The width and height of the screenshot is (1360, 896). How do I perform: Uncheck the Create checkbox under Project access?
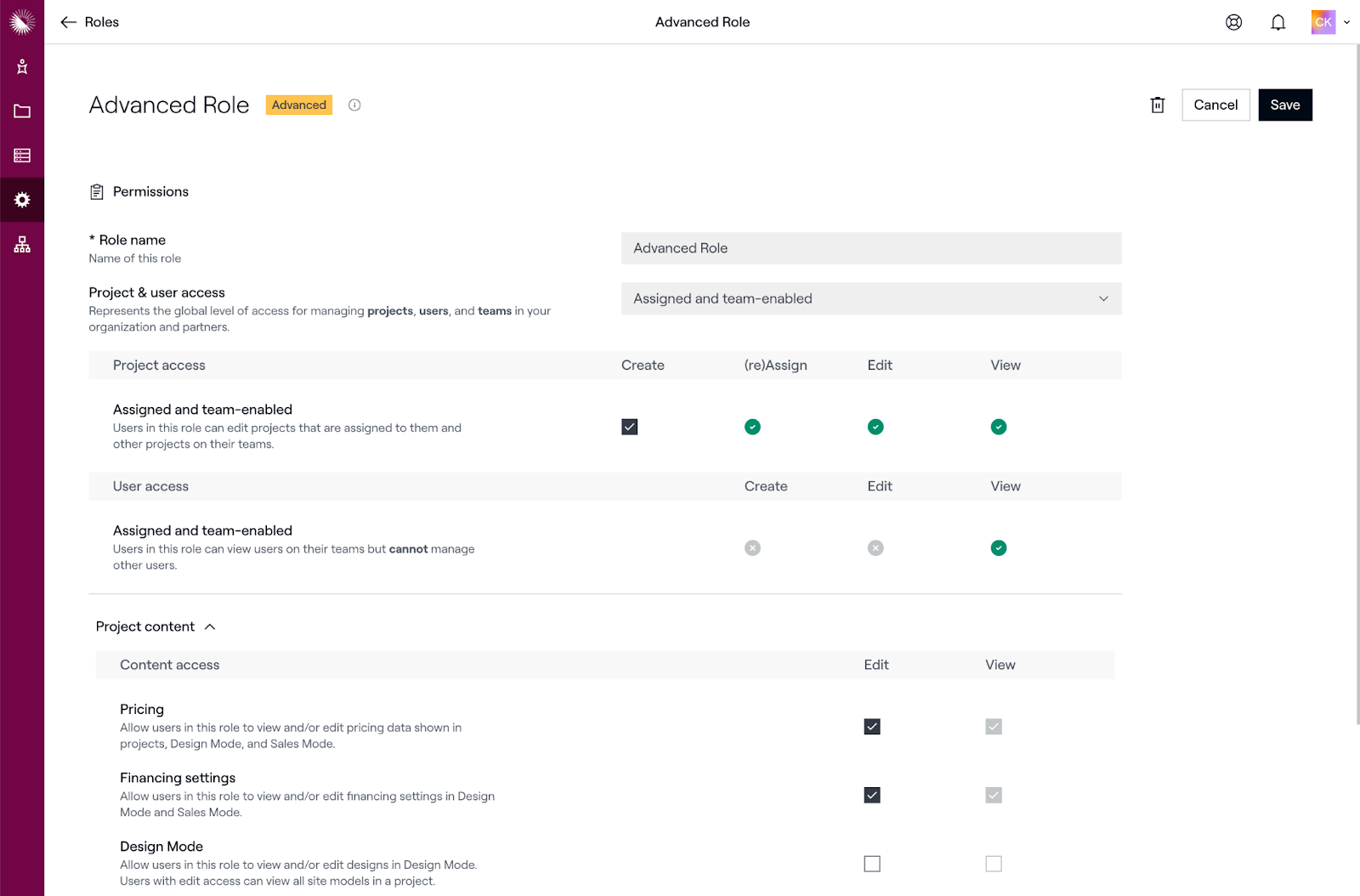(x=629, y=427)
